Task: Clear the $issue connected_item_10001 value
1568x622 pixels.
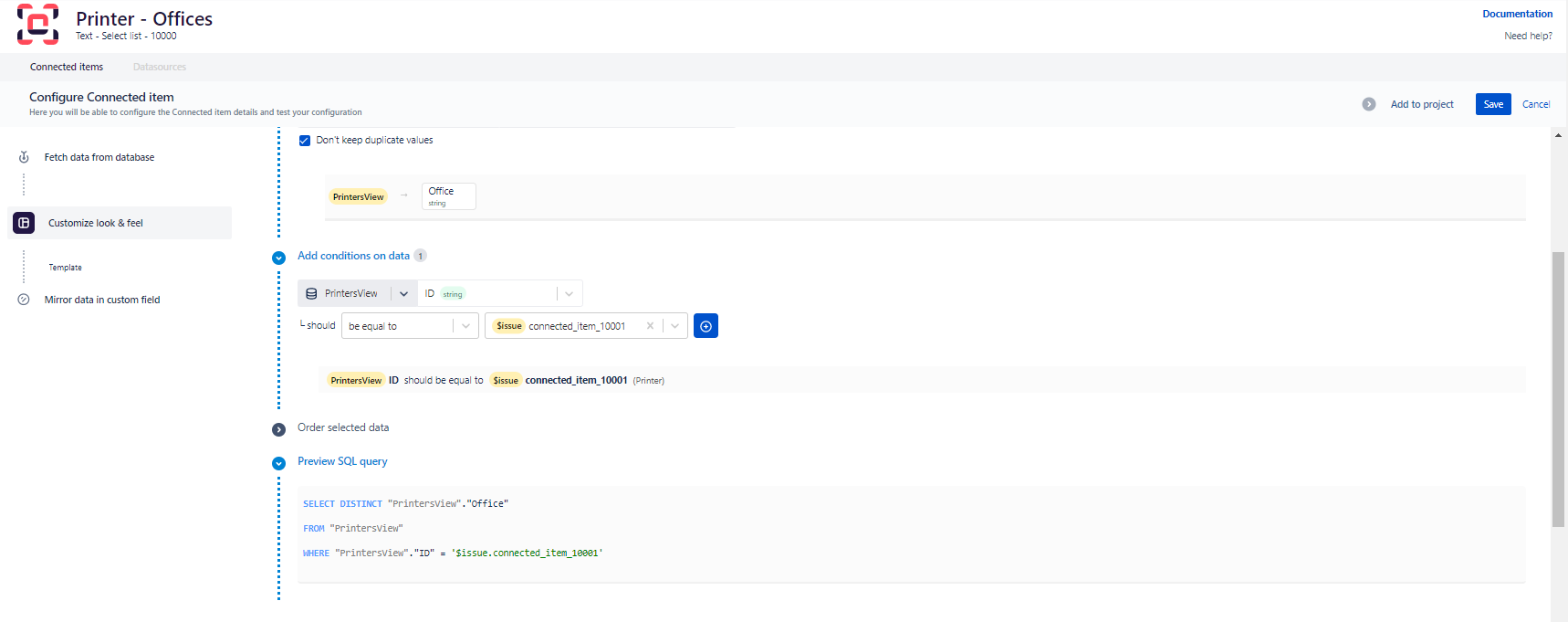Action: tap(650, 326)
